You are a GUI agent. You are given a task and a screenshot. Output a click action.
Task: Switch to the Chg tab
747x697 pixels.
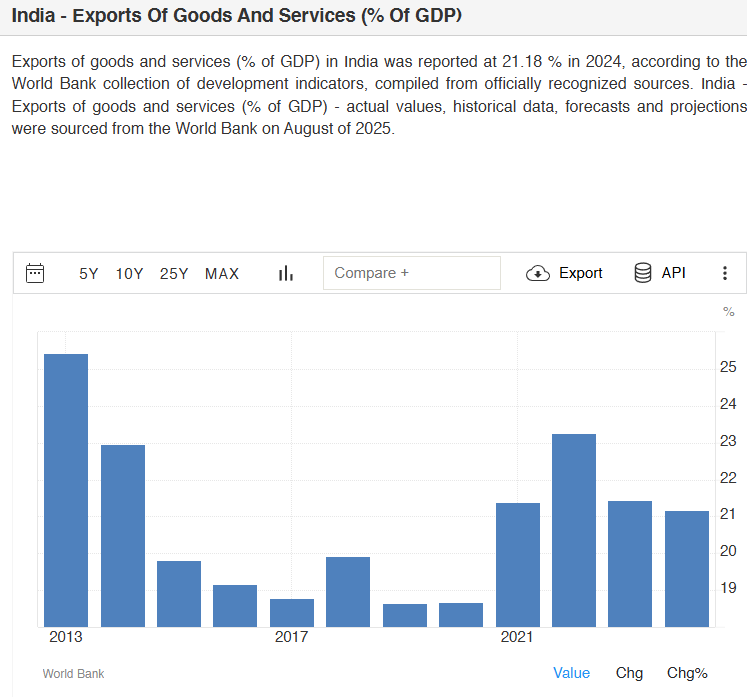629,673
